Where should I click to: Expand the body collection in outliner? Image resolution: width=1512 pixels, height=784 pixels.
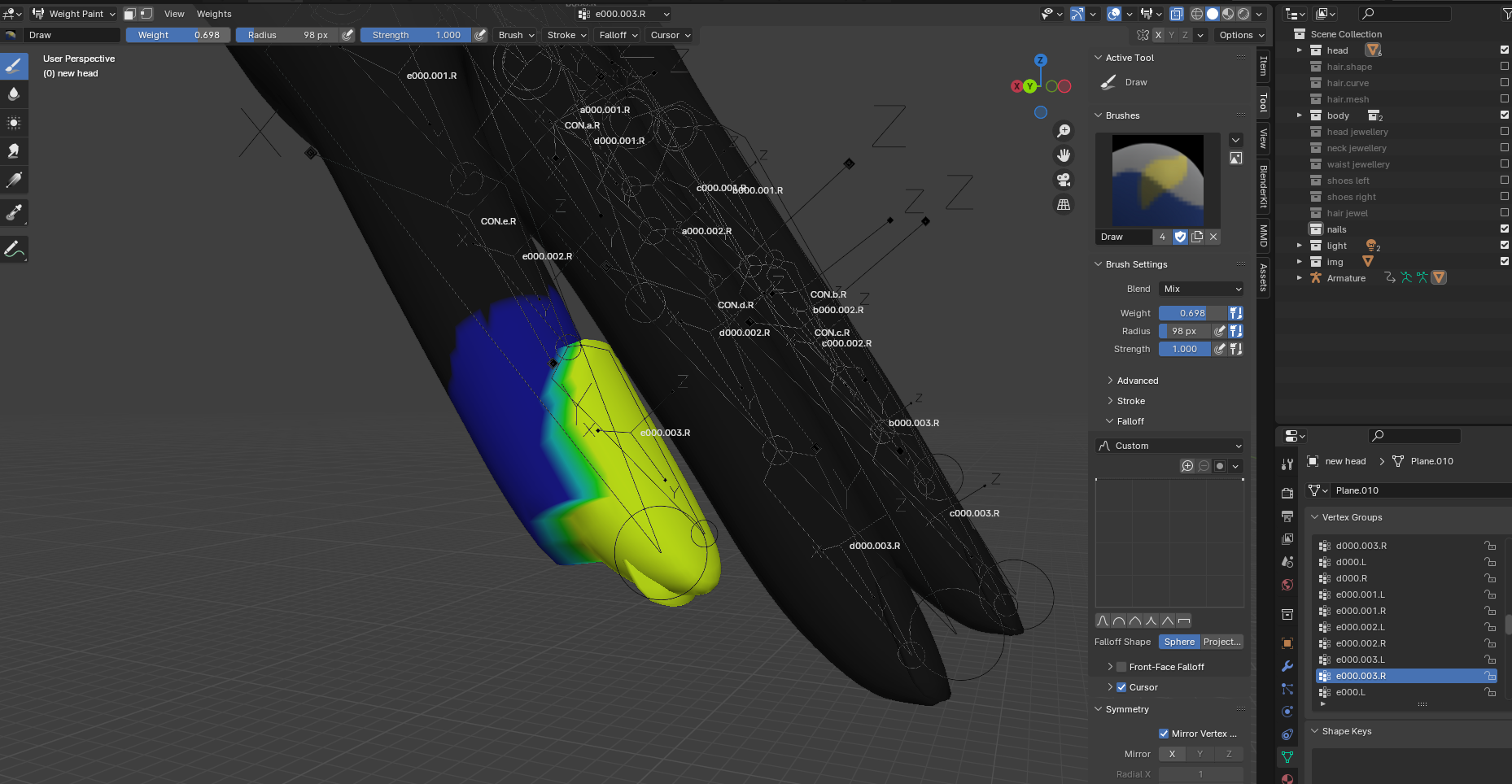click(1300, 115)
